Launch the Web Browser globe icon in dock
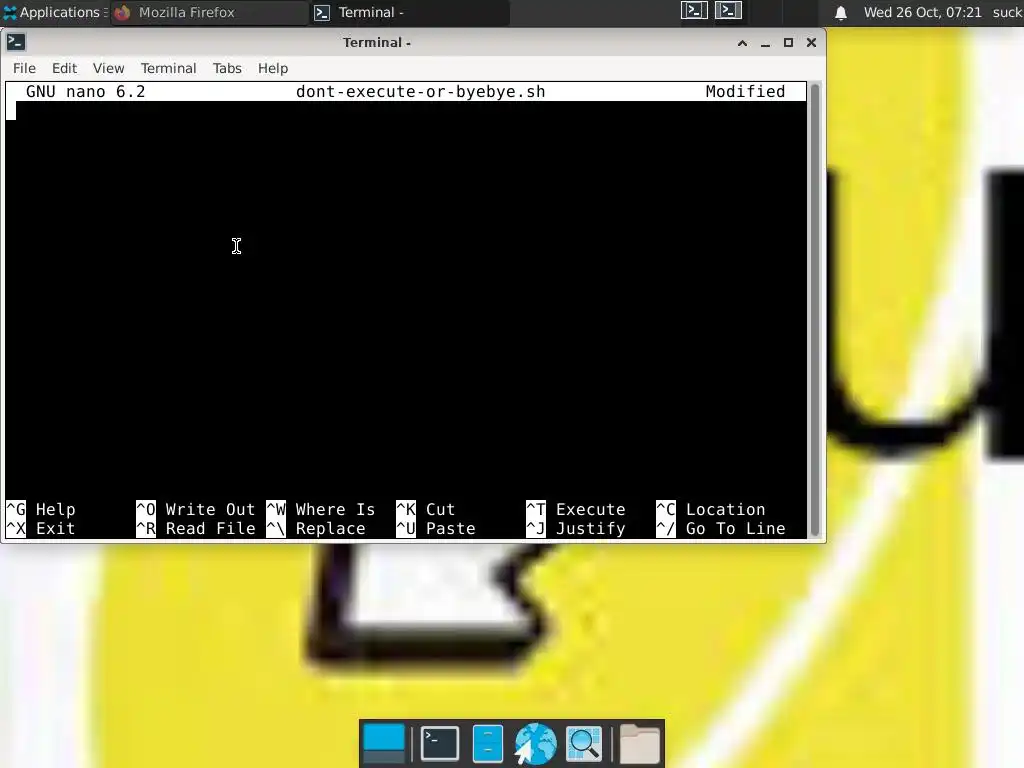The width and height of the screenshot is (1024, 768). click(x=535, y=743)
